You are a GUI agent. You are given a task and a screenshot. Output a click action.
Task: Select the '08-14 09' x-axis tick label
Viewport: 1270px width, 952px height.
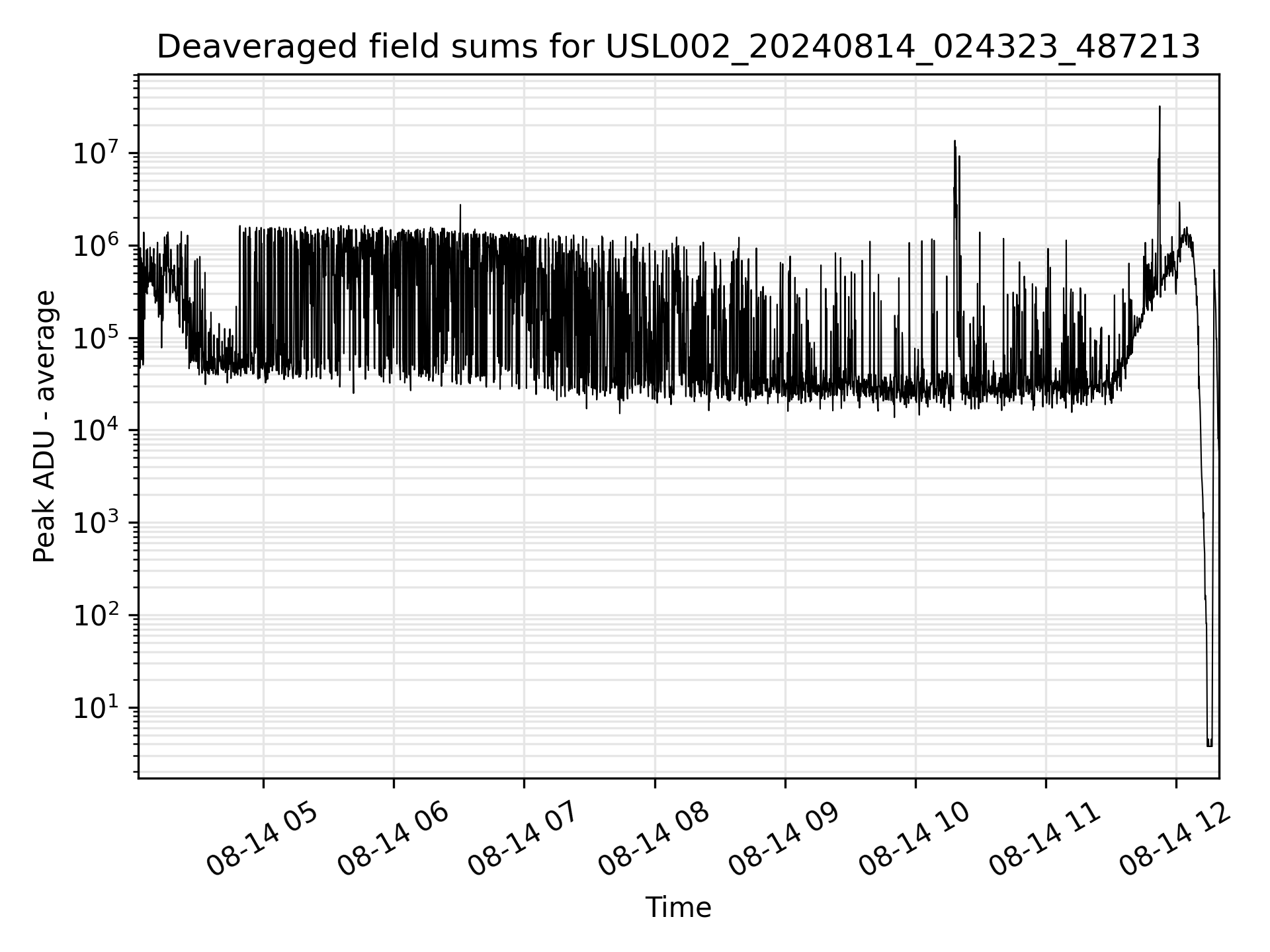[x=784, y=840]
